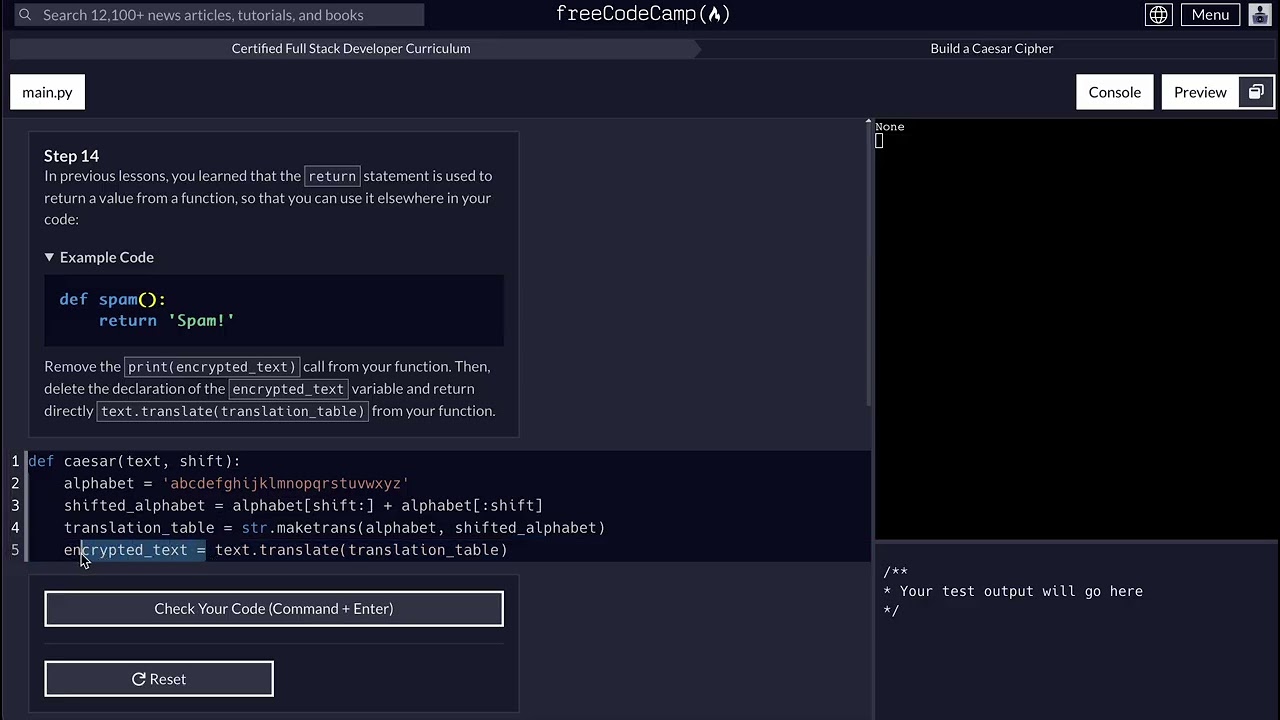Click line number 5 in editor

point(15,550)
